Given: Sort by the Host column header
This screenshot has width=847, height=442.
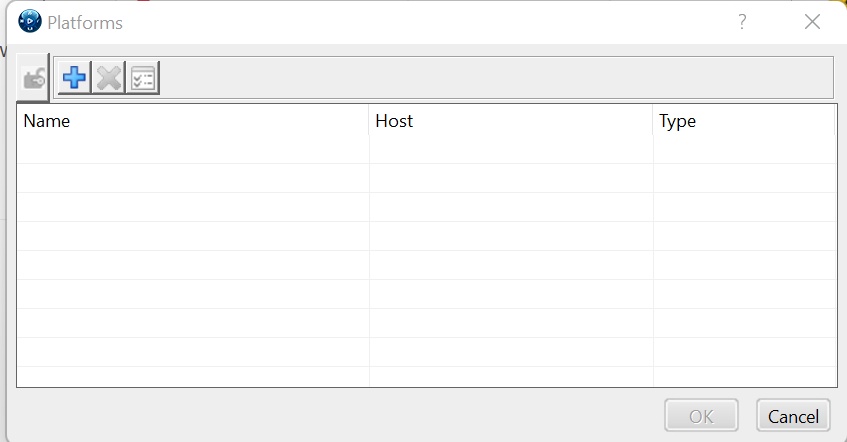Looking at the screenshot, I should [x=510, y=122].
